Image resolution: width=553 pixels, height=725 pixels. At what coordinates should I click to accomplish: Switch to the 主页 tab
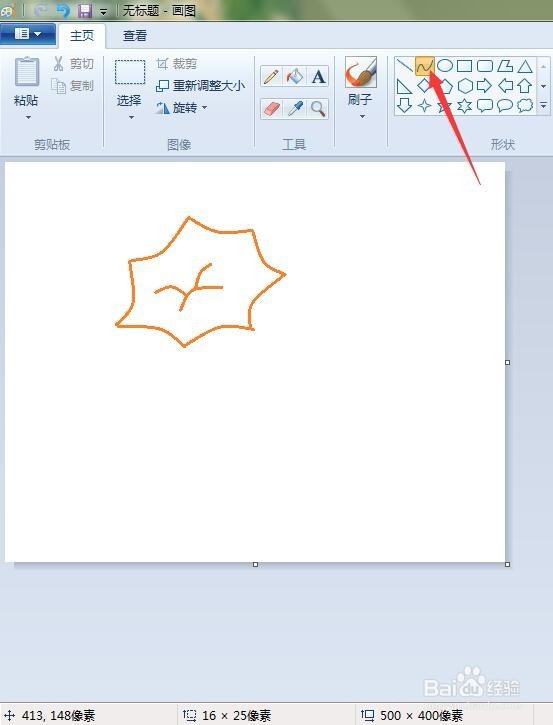(82, 36)
